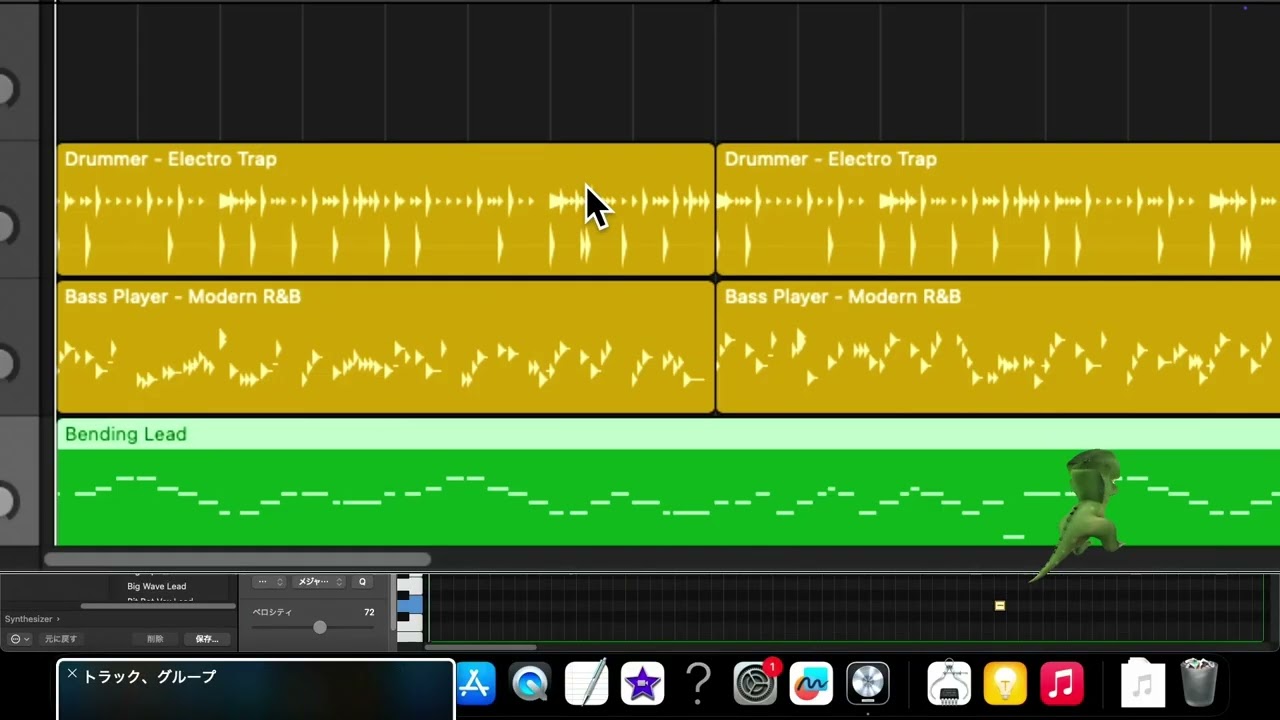
Task: Launch Music app from the dock
Action: [1062, 684]
